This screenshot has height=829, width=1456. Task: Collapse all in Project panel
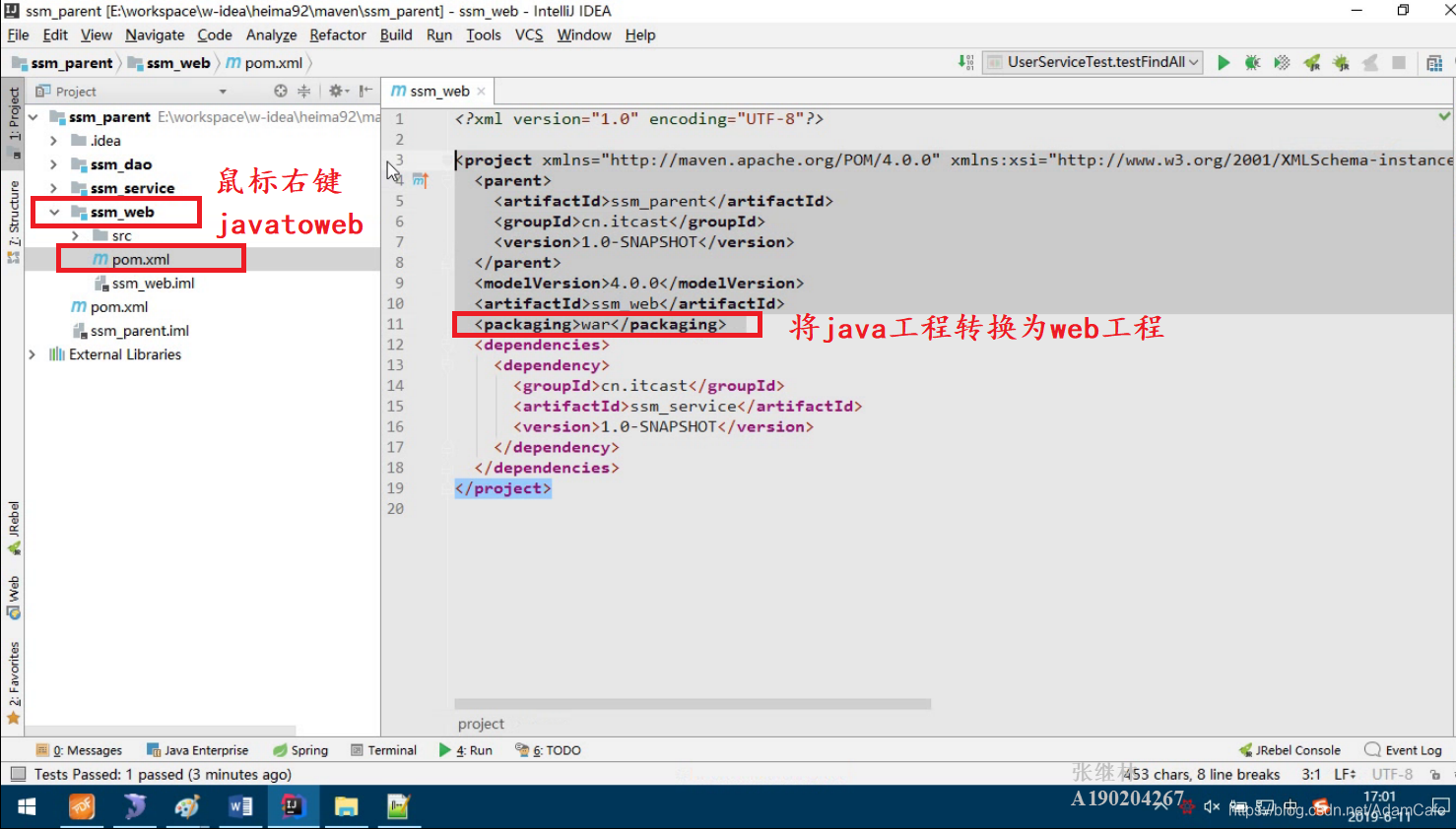pos(303,91)
